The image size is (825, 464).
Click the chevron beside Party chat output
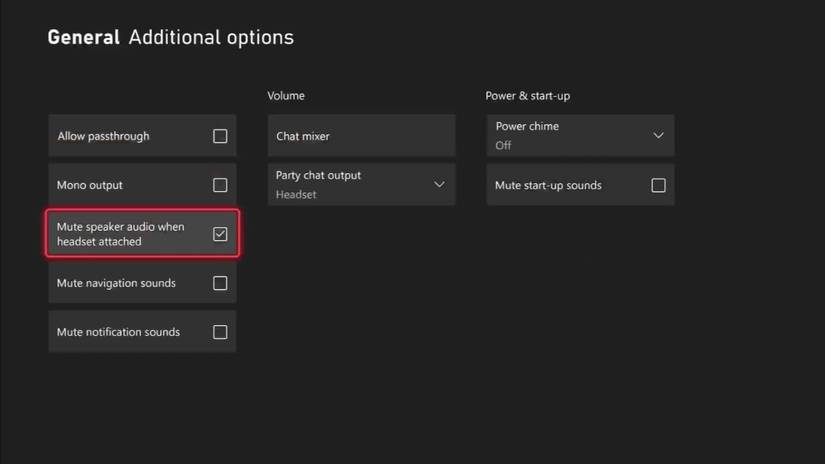point(439,185)
